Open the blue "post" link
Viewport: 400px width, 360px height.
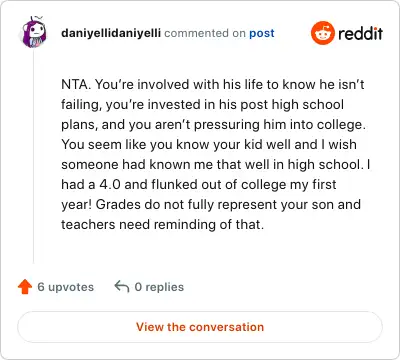point(262,33)
